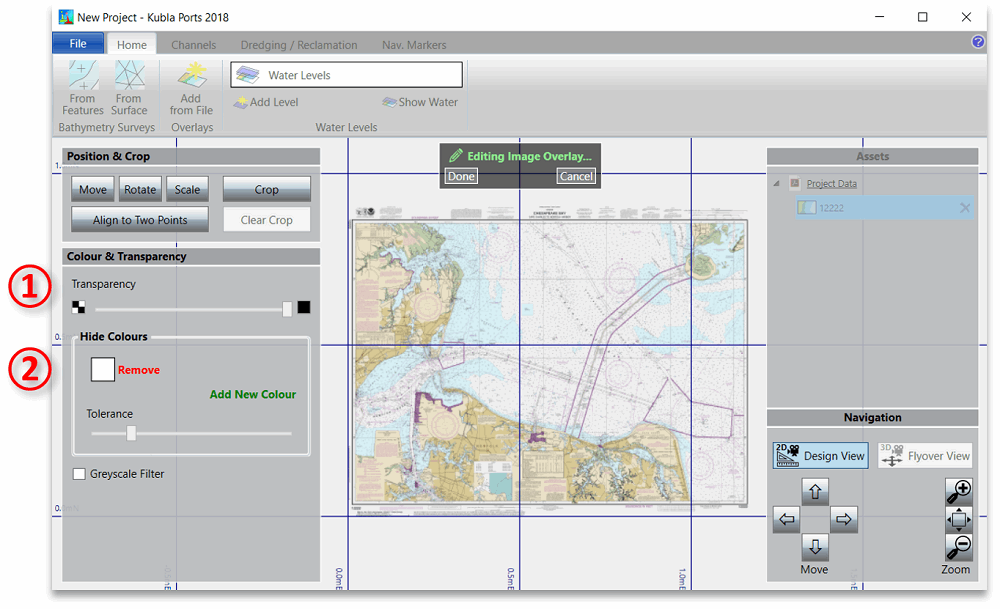Image resolution: width=1000 pixels, height=609 pixels.
Task: Pan the view down with the arrow
Action: (x=815, y=547)
